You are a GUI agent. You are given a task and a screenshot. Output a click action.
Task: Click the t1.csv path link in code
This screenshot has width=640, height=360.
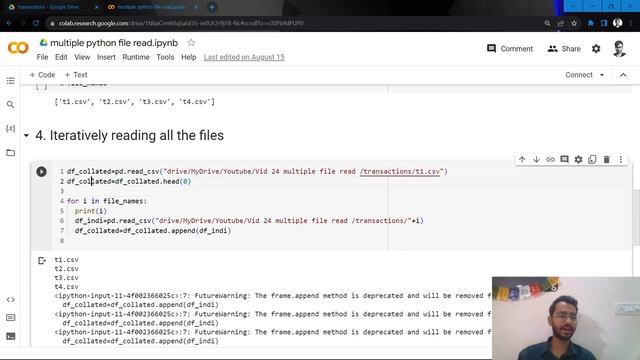(x=400, y=171)
